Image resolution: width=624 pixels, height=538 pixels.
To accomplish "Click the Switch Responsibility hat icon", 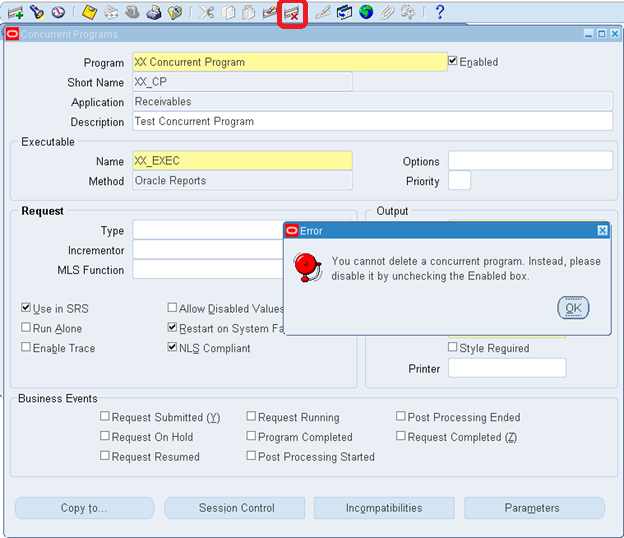I will click(x=132, y=13).
